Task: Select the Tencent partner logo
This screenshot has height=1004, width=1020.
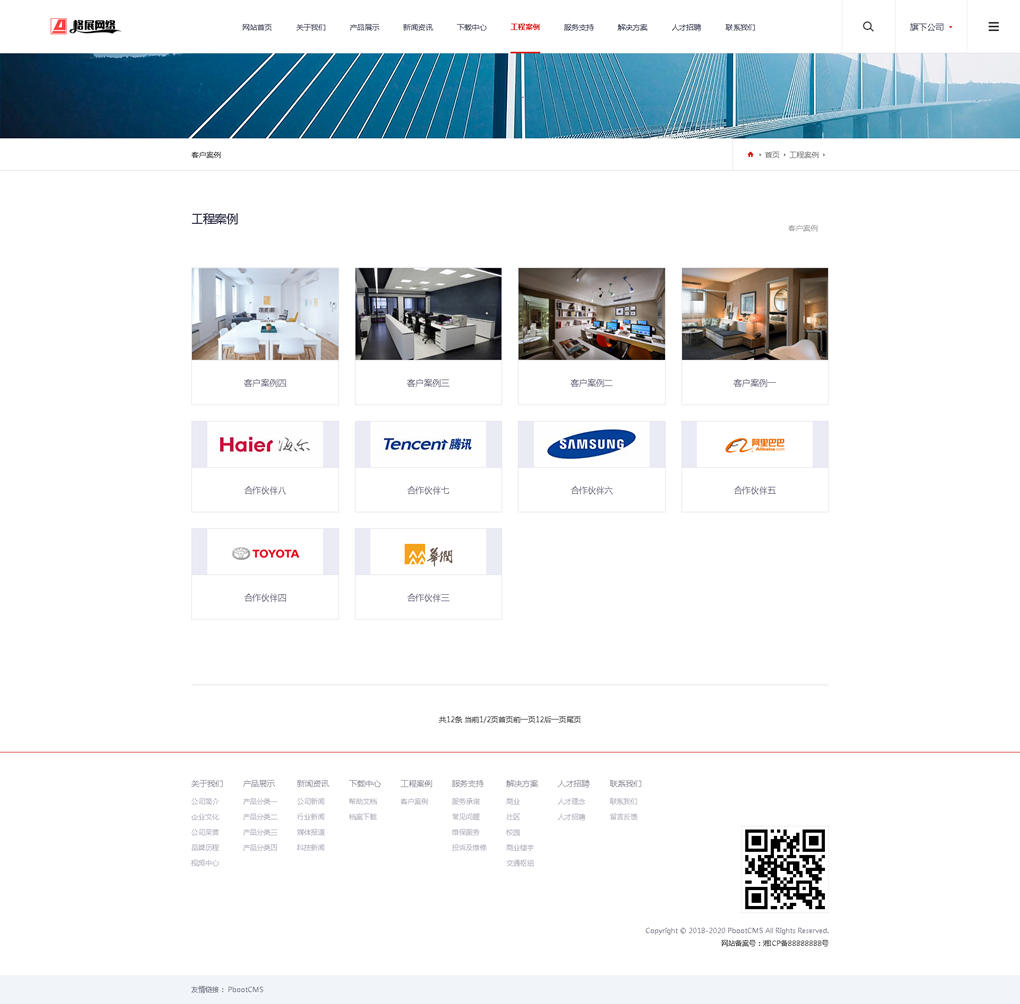Action: point(428,445)
